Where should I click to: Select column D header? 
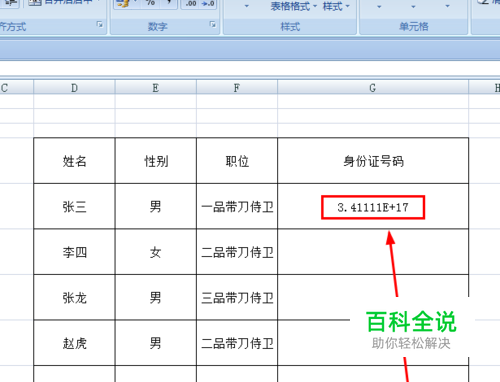pos(74,88)
